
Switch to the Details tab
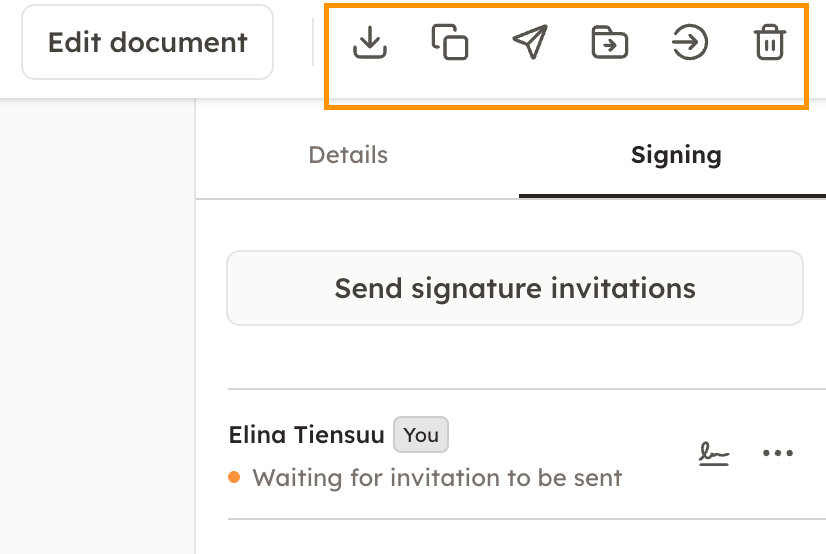pyautogui.click(x=348, y=155)
